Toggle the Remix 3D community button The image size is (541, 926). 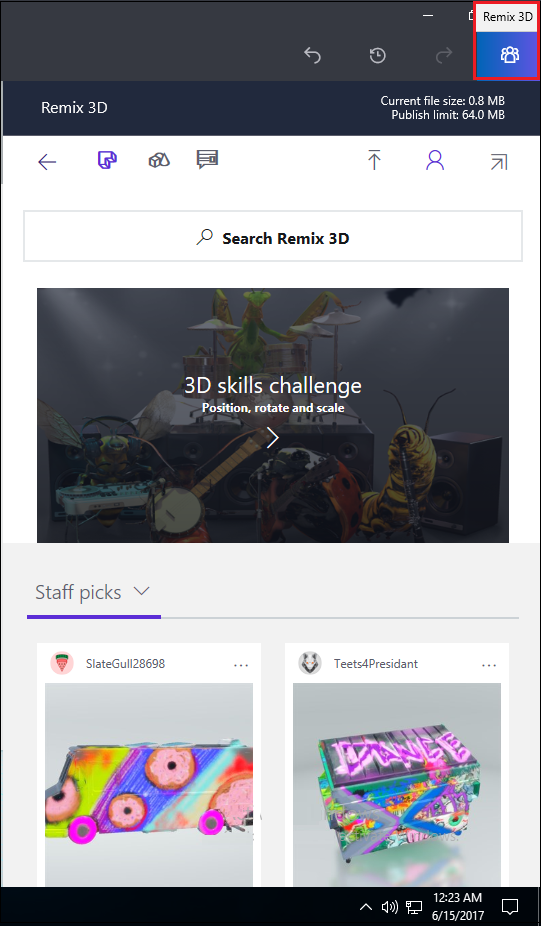tap(509, 55)
